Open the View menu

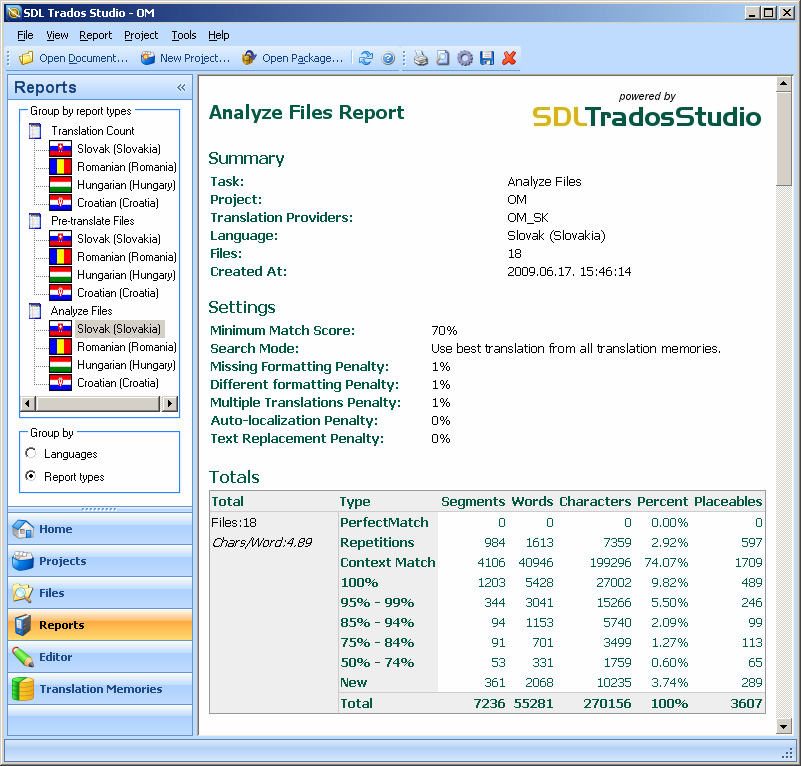[x=57, y=35]
